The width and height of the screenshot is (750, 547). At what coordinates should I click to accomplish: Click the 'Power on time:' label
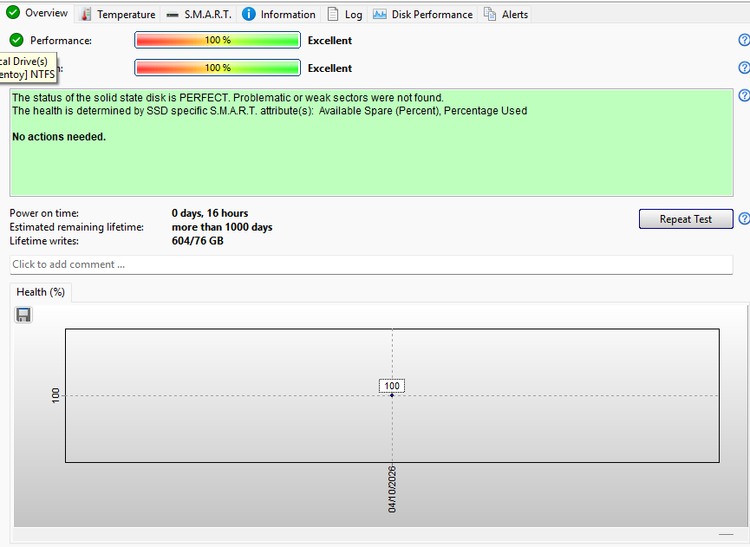(x=44, y=213)
